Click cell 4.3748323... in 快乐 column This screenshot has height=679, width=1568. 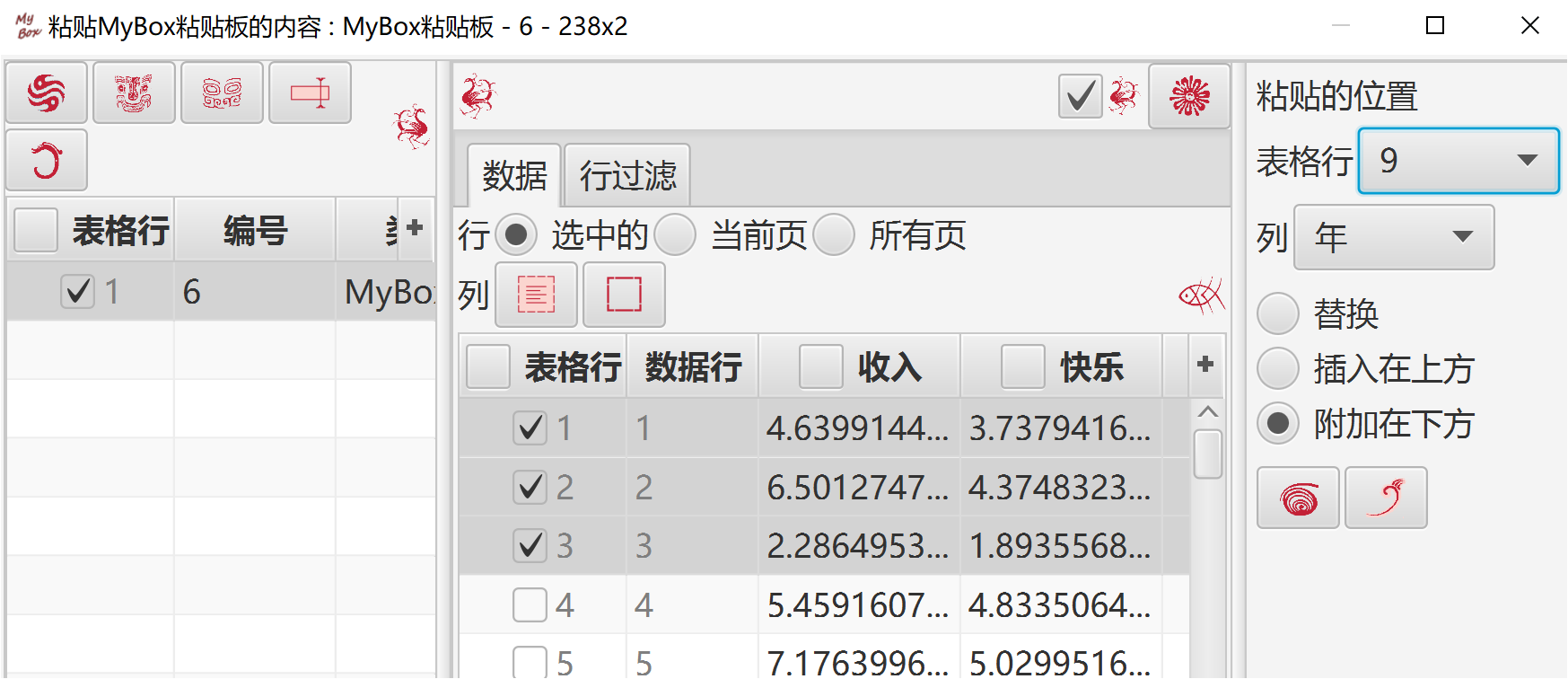coord(1061,488)
